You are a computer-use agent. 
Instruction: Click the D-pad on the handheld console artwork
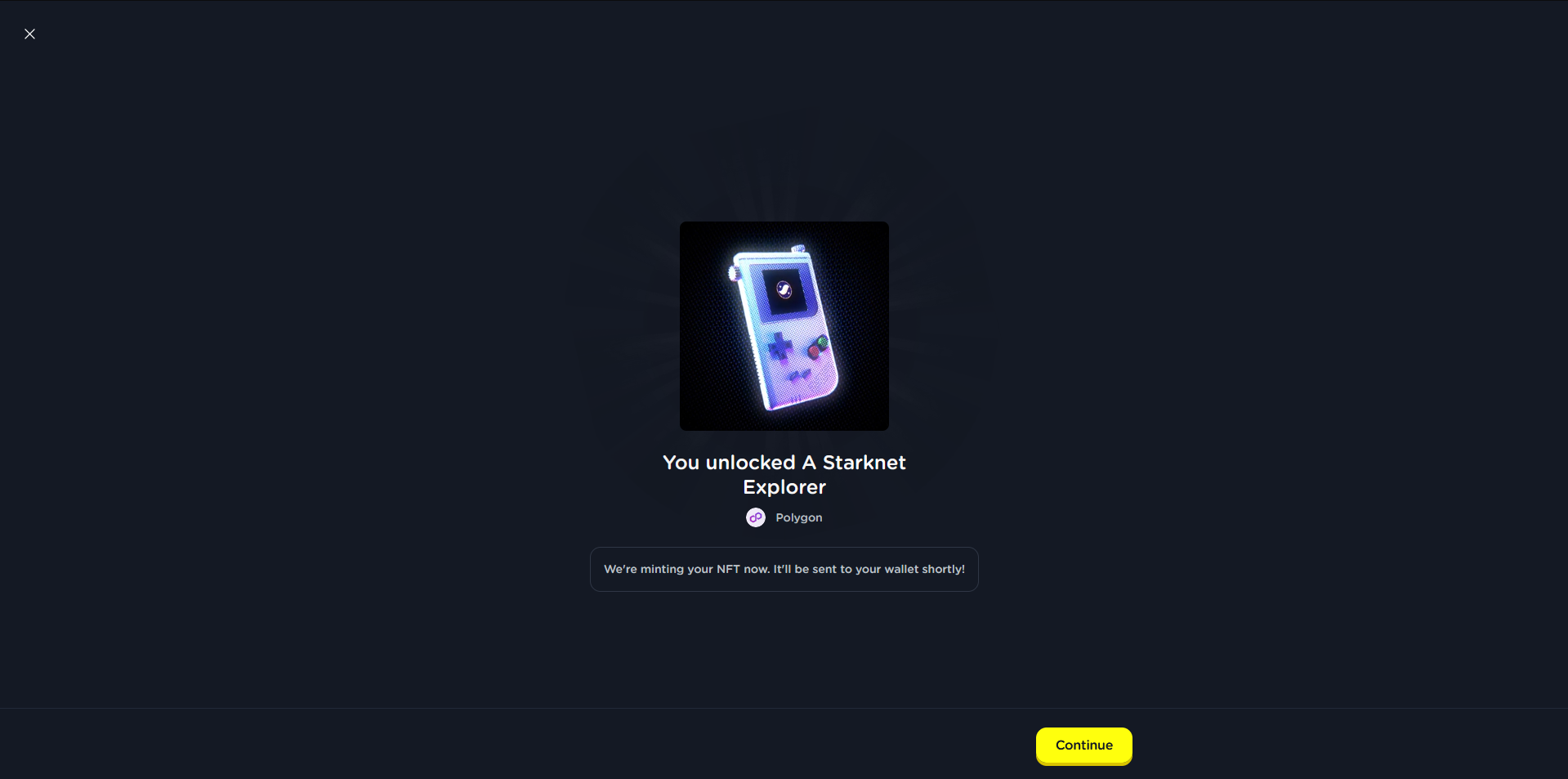tap(780, 347)
